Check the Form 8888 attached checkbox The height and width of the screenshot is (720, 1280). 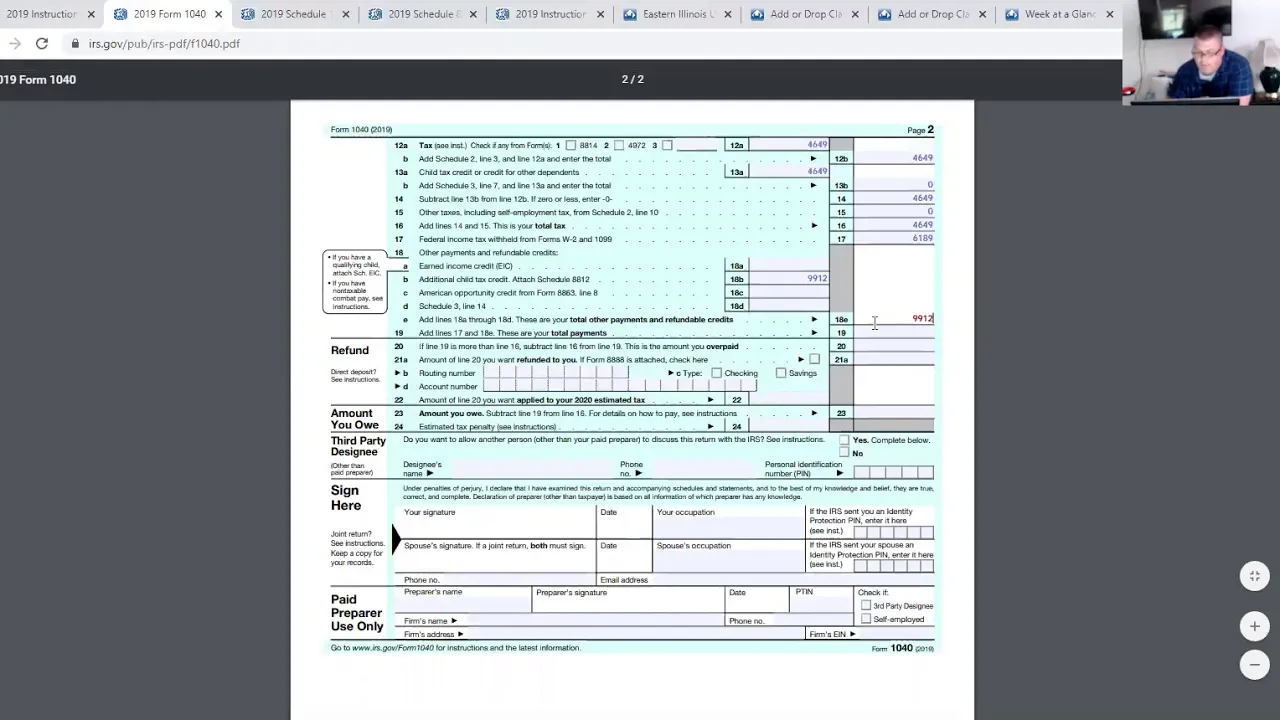[x=814, y=360]
